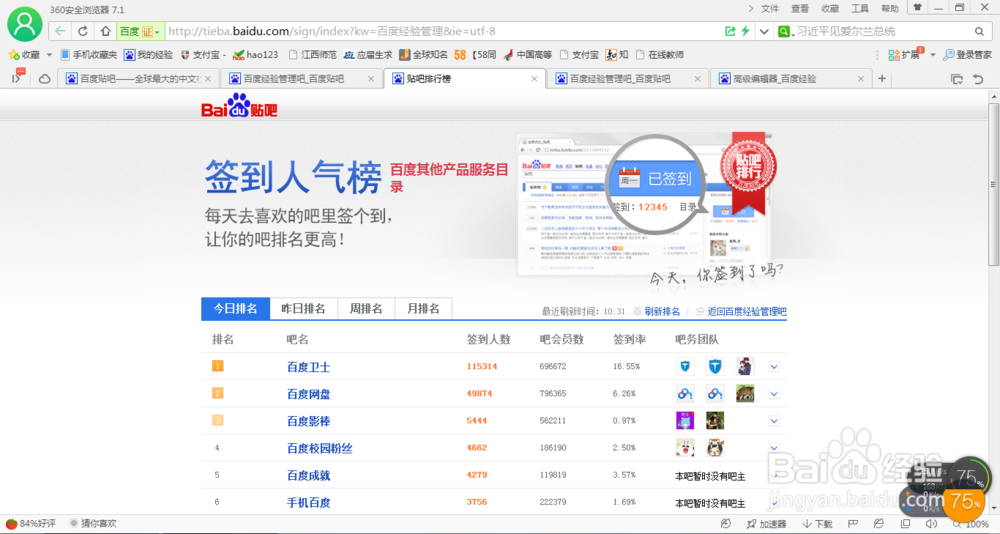Expand the 收藏 favorites dropdown arrow
The height and width of the screenshot is (534, 1000).
[49, 55]
